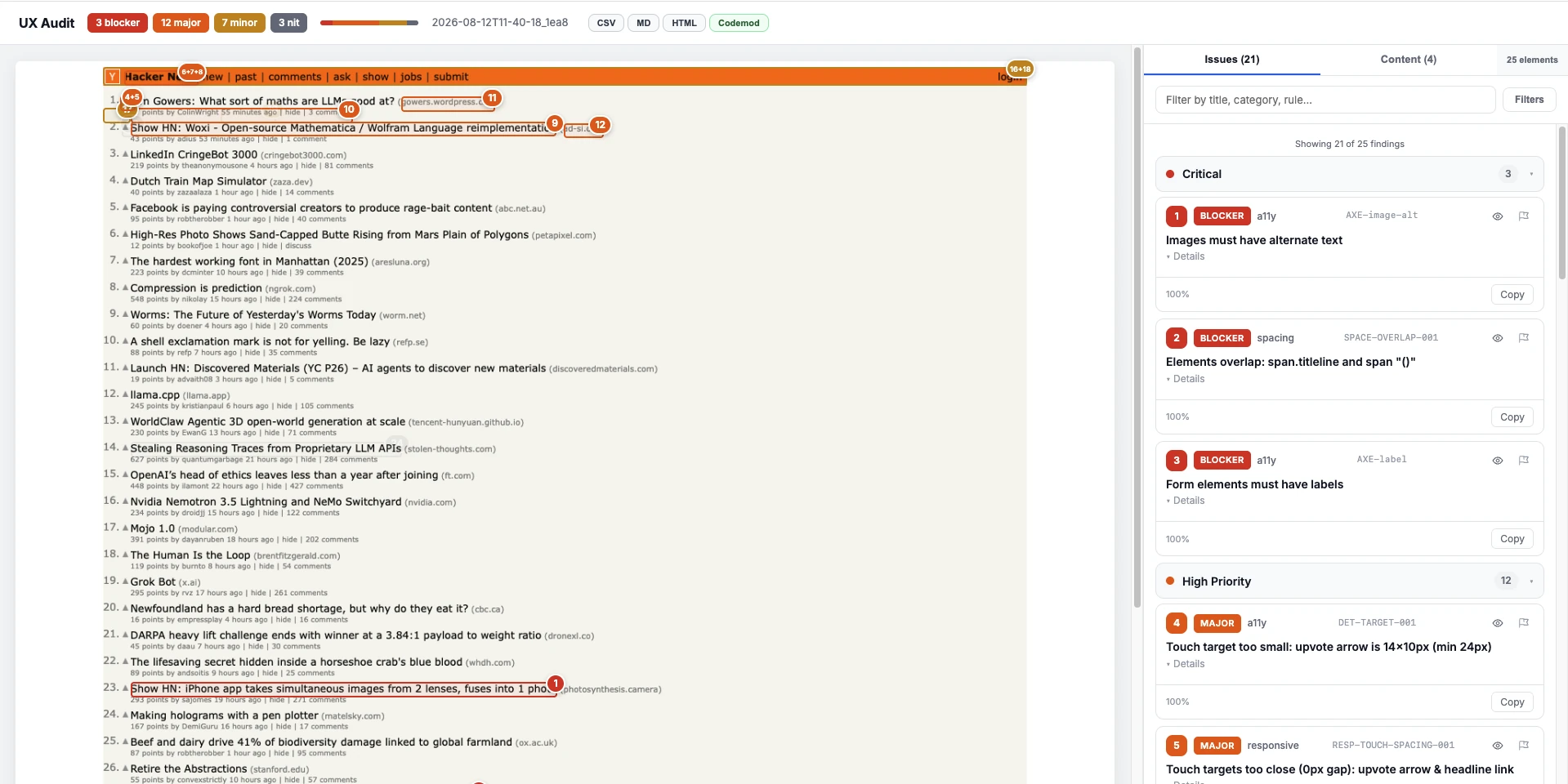
Task: Click the severity distribution bar in header
Action: click(x=369, y=23)
